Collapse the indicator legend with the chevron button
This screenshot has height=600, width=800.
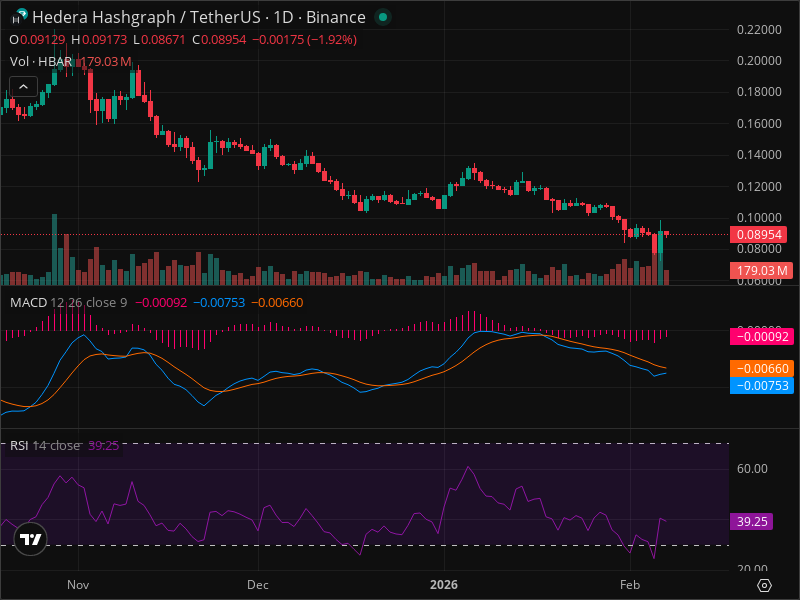(23, 87)
